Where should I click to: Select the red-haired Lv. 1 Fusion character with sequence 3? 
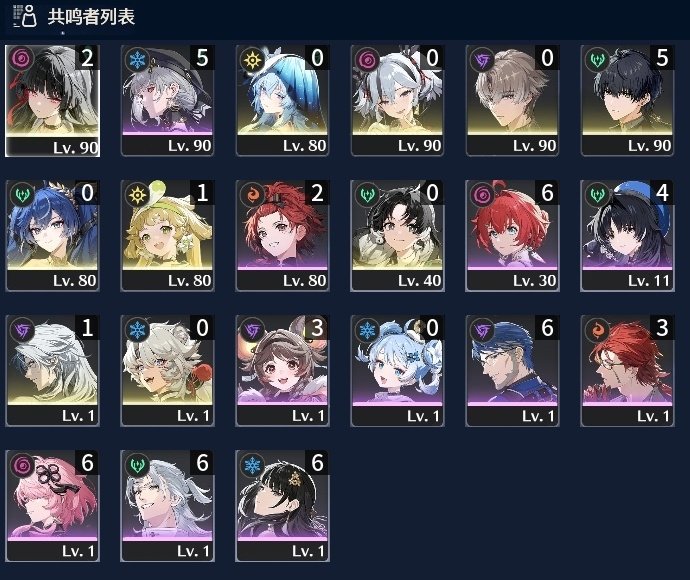627,371
